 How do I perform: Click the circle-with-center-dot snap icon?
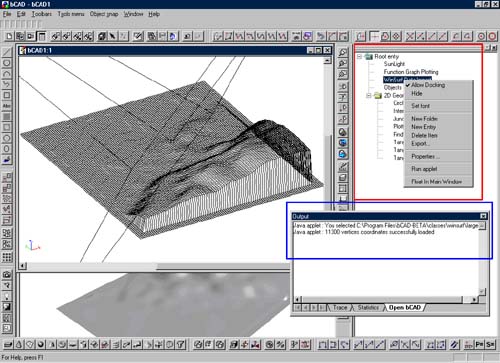point(481,36)
